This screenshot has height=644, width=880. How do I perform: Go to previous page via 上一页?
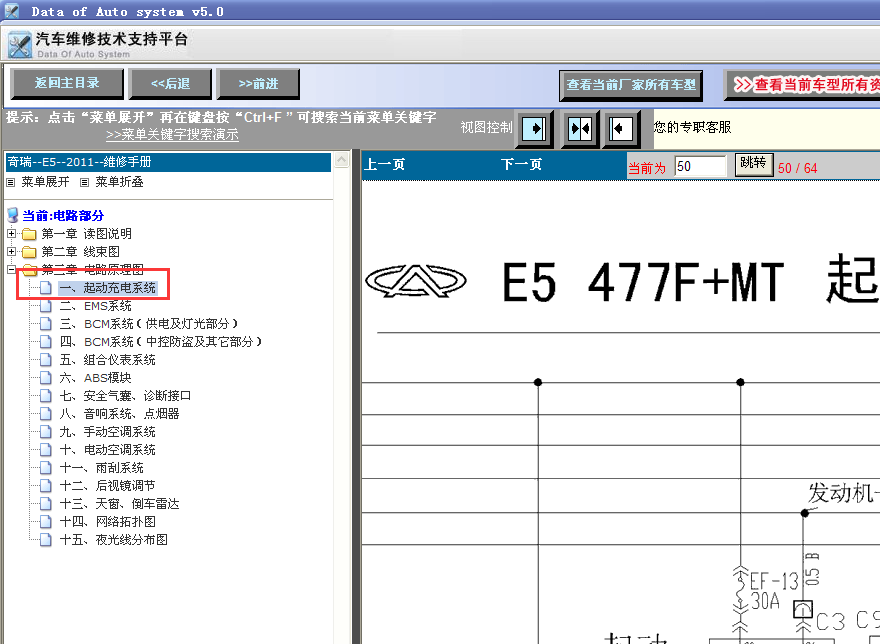point(384,165)
